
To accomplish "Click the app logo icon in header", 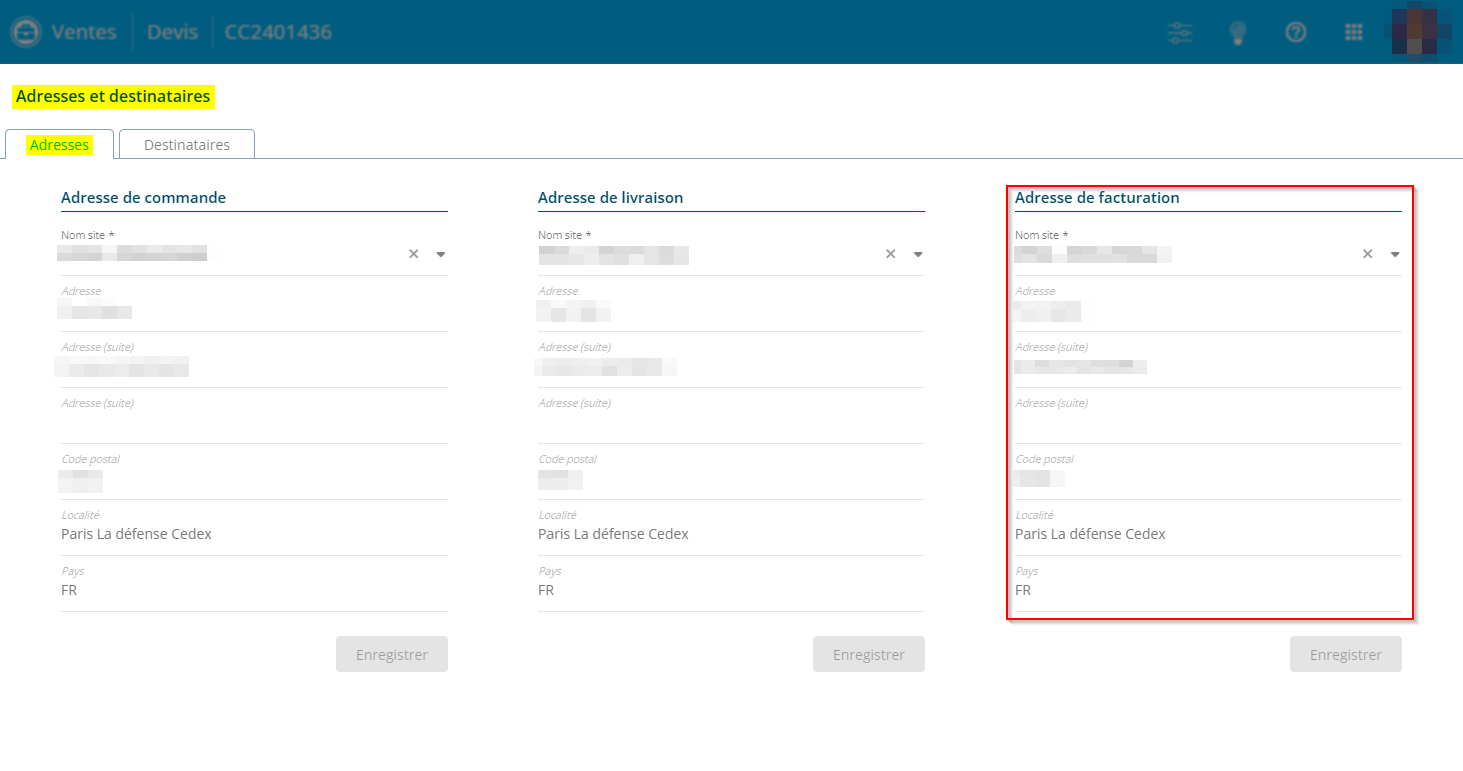I will pyautogui.click(x=24, y=32).
